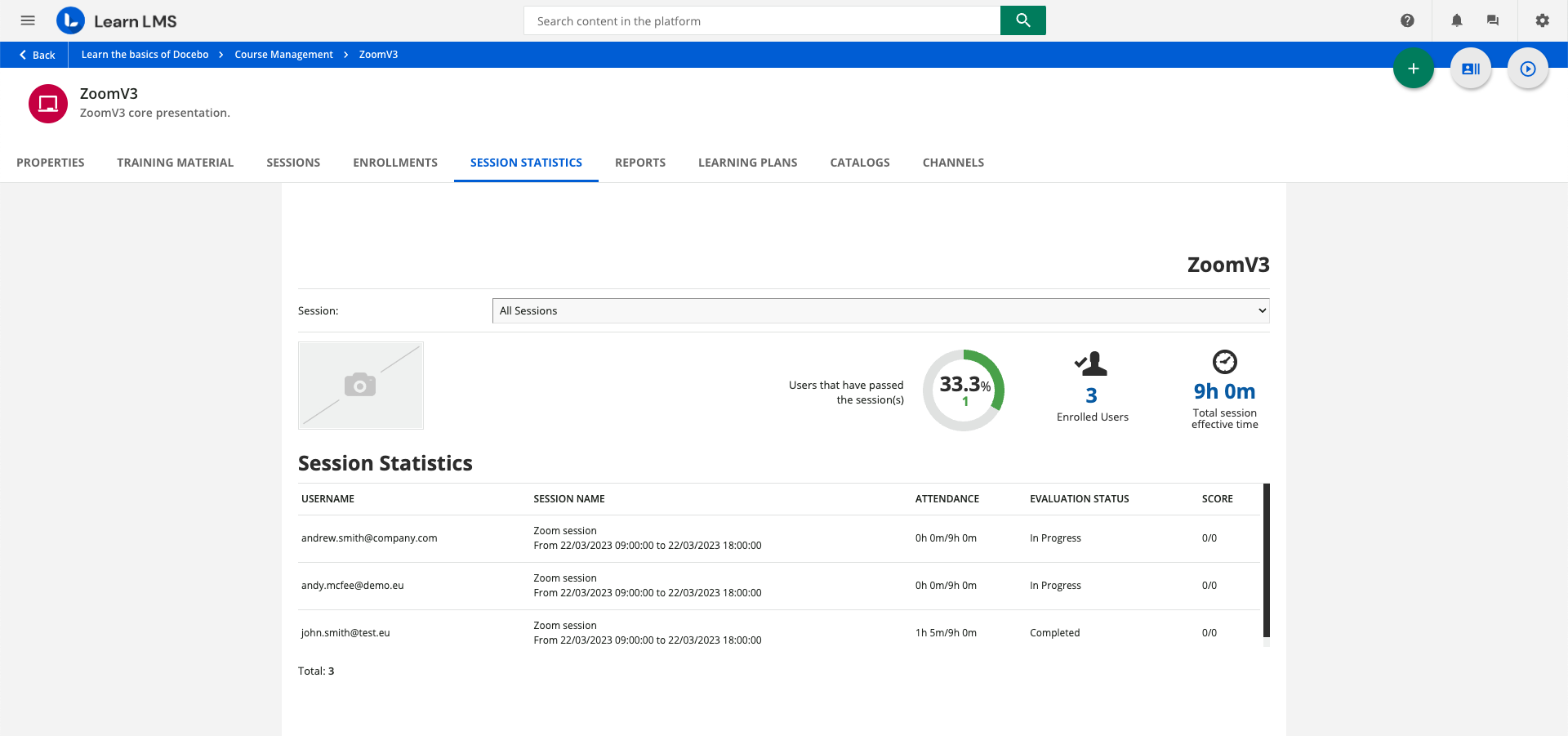This screenshot has width=1568, height=736.
Task: Click the green search magnifier button
Action: (1022, 20)
